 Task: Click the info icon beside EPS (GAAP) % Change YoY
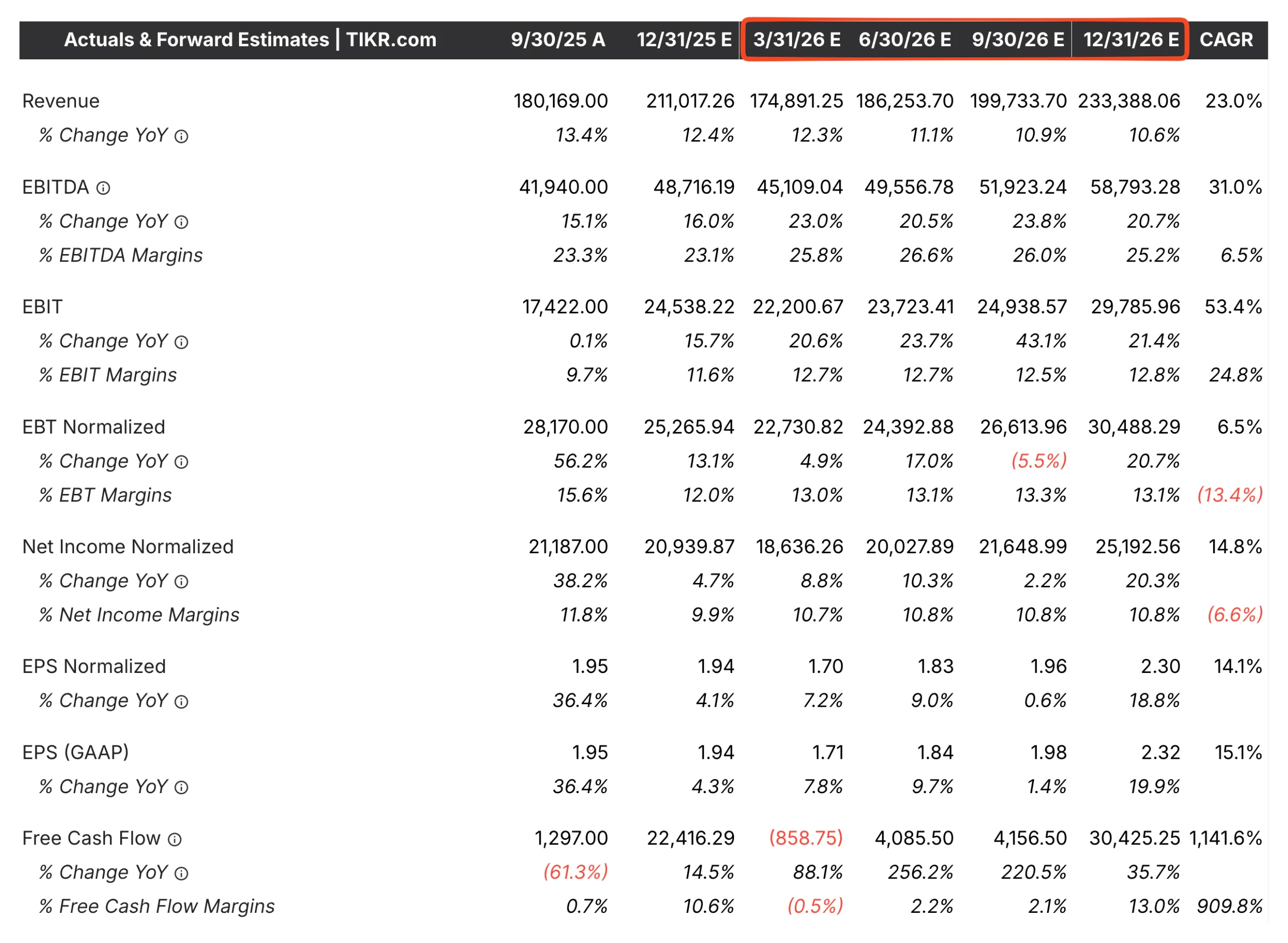[182, 787]
